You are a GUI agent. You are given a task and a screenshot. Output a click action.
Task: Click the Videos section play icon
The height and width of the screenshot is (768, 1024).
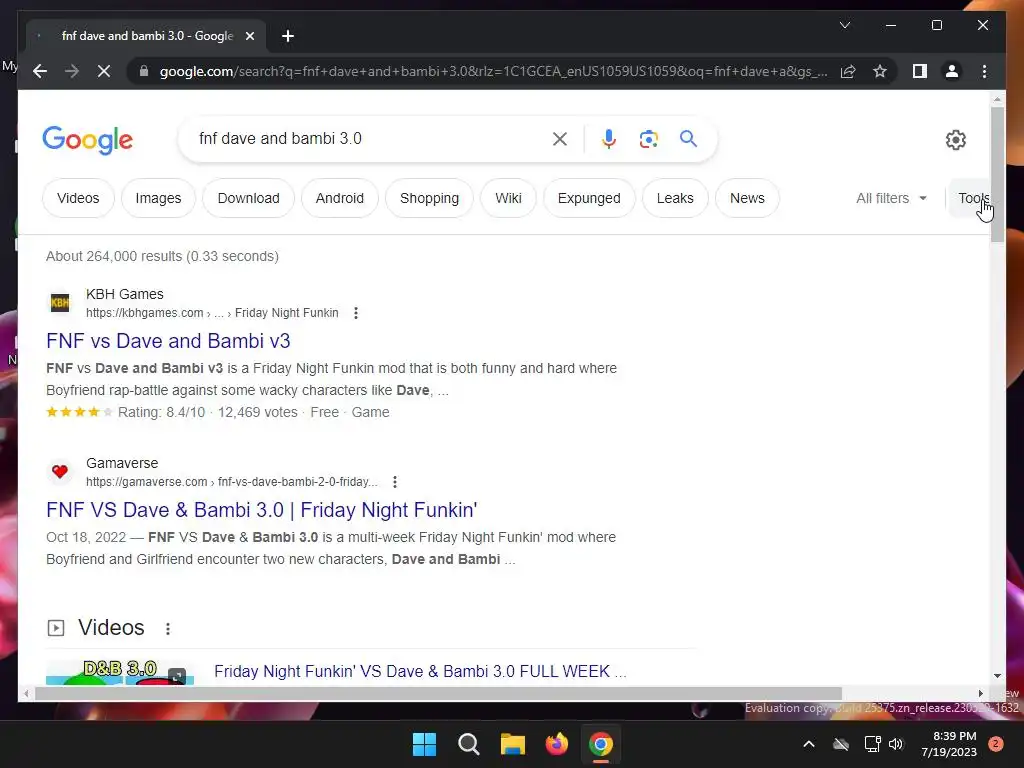(x=56, y=628)
